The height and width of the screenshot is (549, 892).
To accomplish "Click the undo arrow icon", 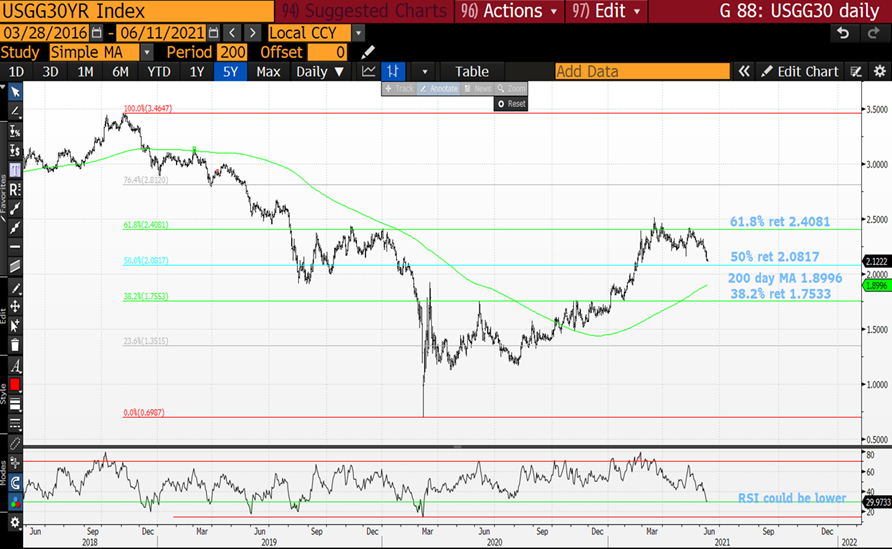I will point(843,33).
